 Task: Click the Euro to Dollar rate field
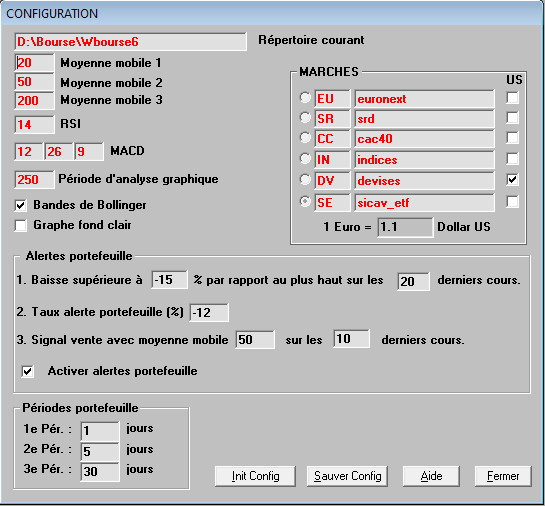(x=405, y=227)
